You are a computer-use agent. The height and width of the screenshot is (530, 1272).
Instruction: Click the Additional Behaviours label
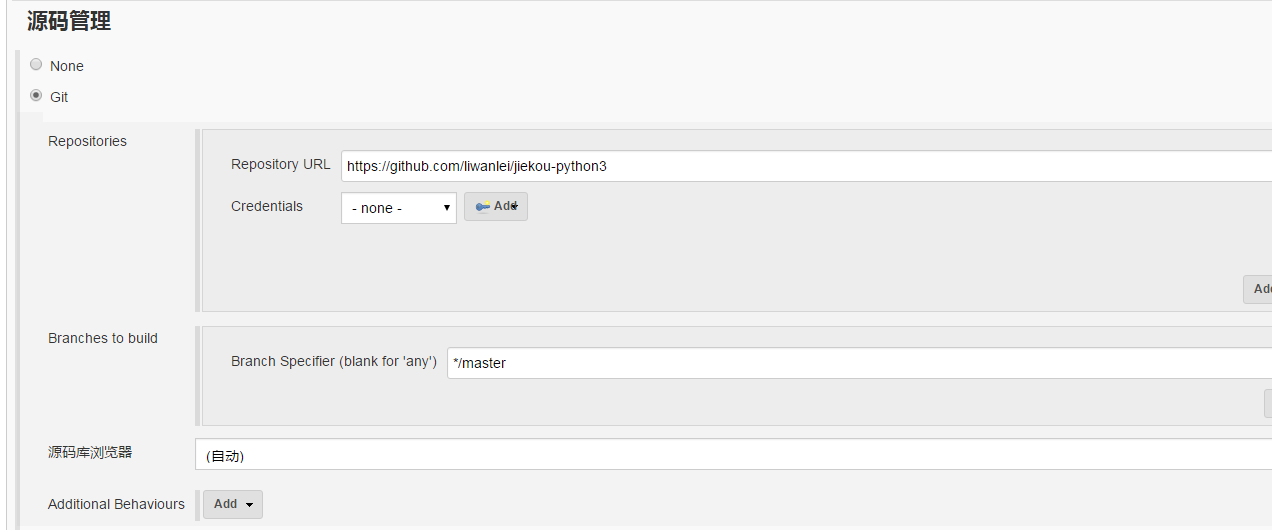(117, 504)
